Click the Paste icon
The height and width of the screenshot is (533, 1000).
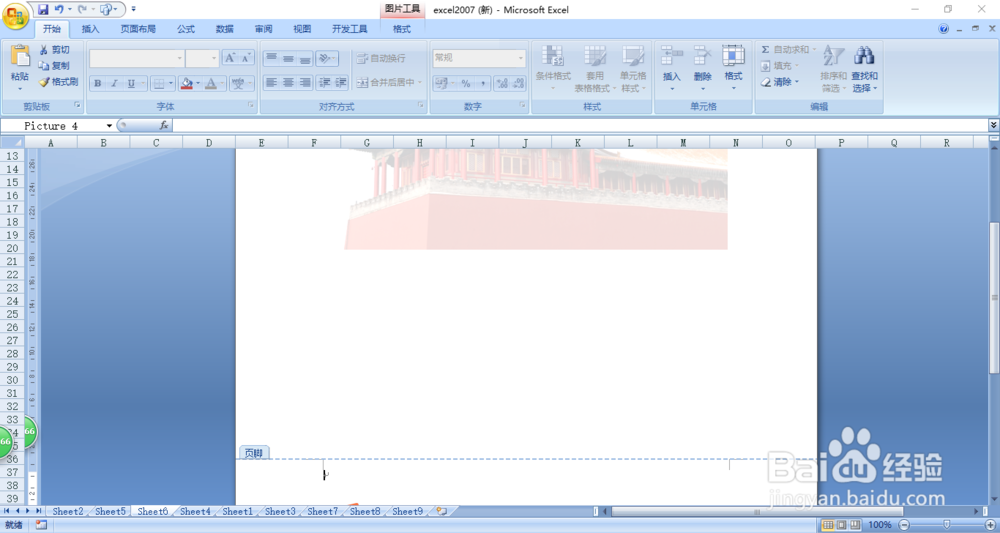click(20, 56)
